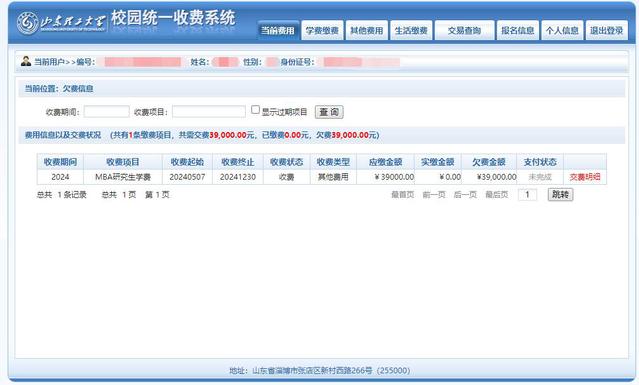This screenshot has width=639, height=385.
Task: Click the 20240507 start date cell
Action: 187,177
